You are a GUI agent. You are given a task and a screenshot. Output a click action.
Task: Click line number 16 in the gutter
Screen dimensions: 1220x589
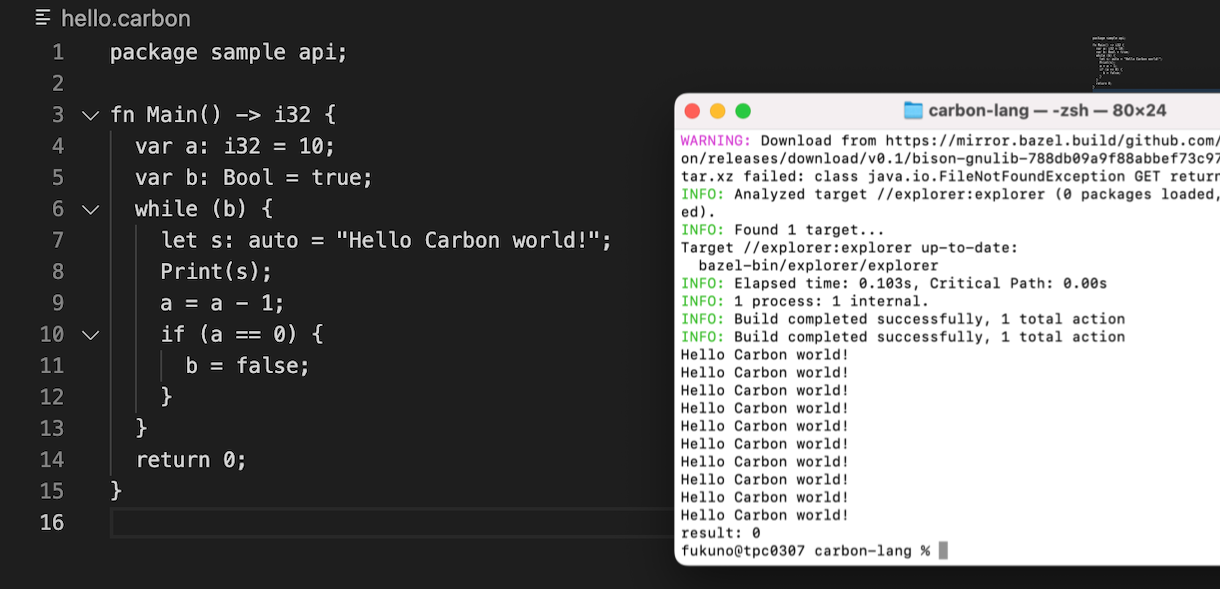[x=51, y=522]
